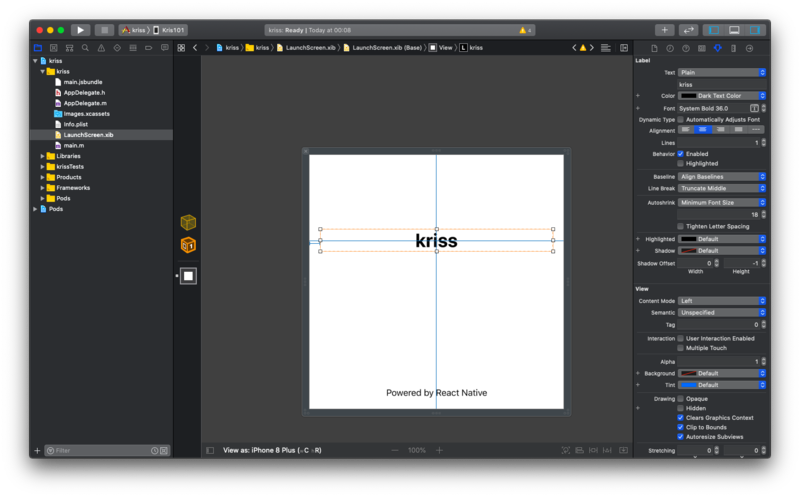Open the Semantic Unspecified dropdown
Image resolution: width=800 pixels, height=497 pixels.
(x=722, y=313)
